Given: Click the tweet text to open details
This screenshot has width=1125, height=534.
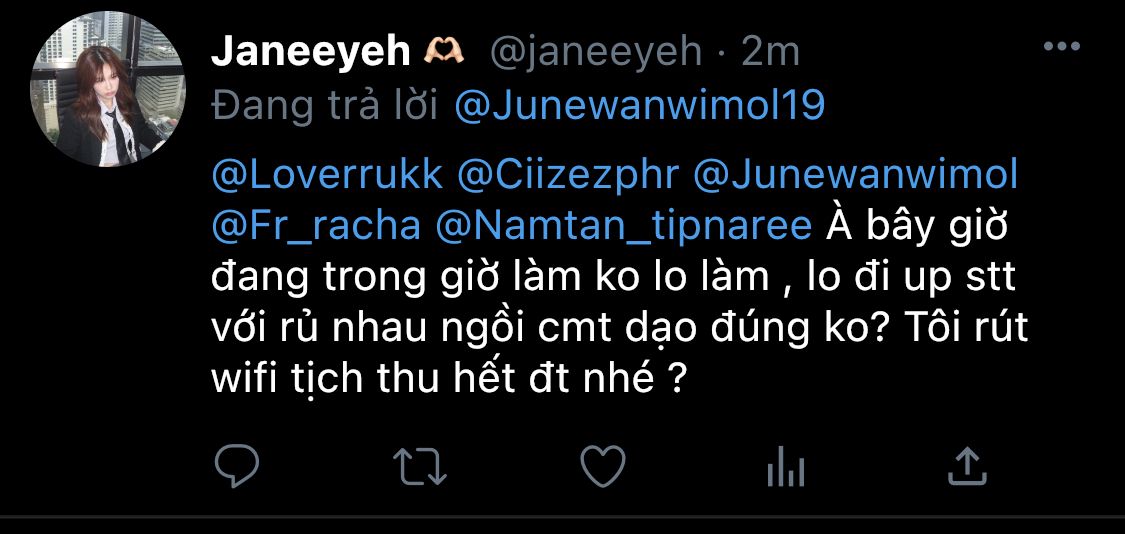Looking at the screenshot, I should tap(621, 276).
